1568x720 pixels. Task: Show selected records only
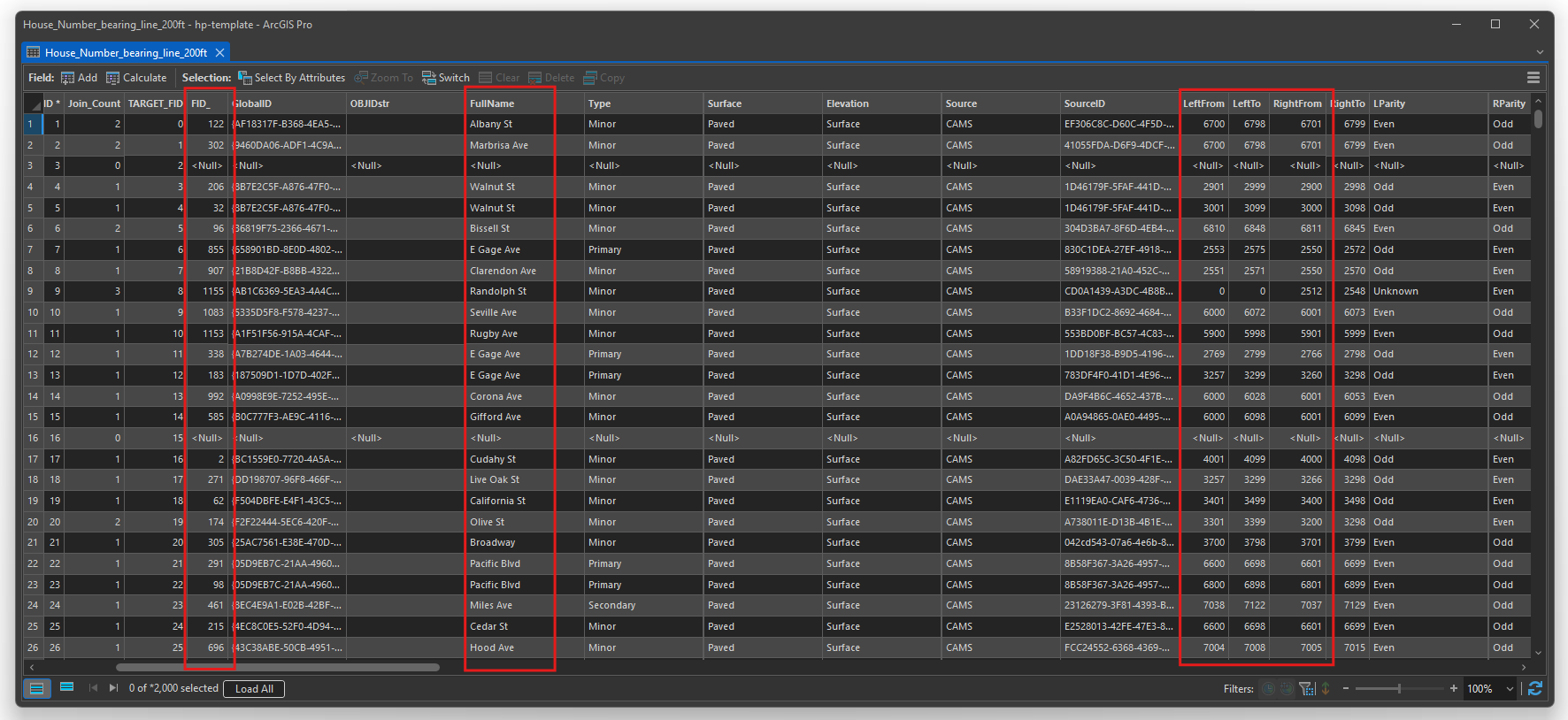click(x=66, y=688)
